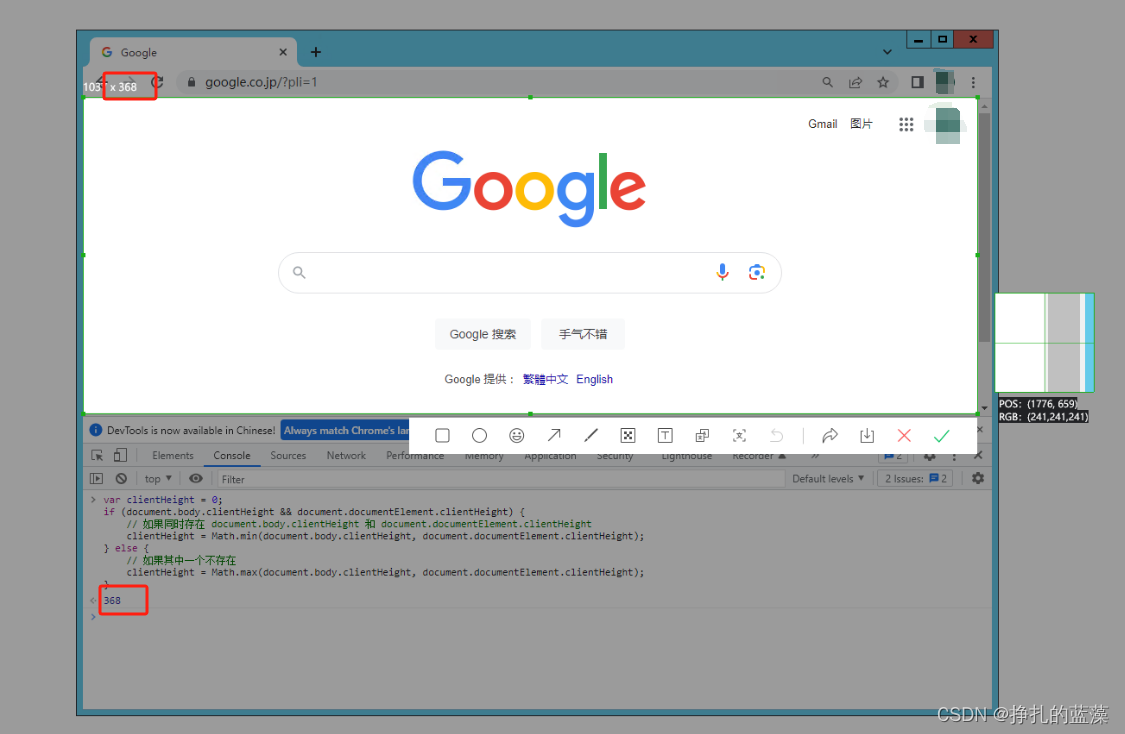The height and width of the screenshot is (734, 1125).
Task: Open the 繁體中文 language link
Action: point(545,379)
